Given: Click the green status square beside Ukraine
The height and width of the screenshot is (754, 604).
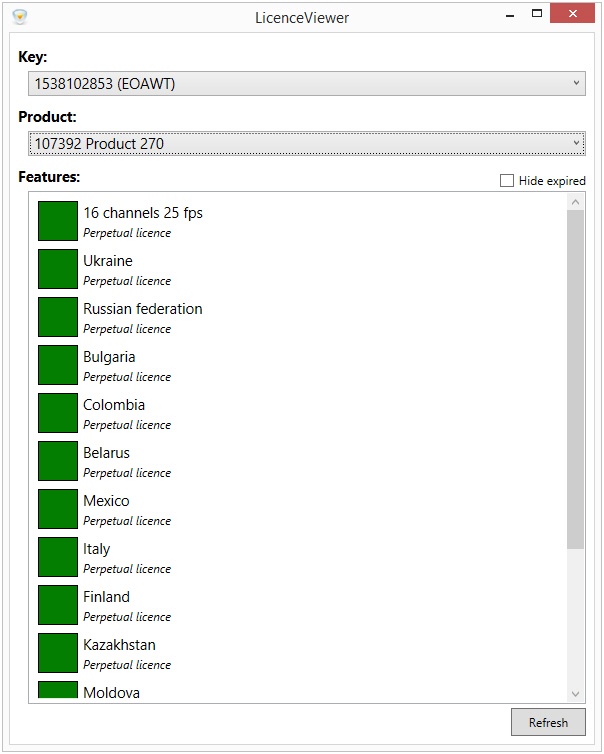Looking at the screenshot, I should (58, 269).
